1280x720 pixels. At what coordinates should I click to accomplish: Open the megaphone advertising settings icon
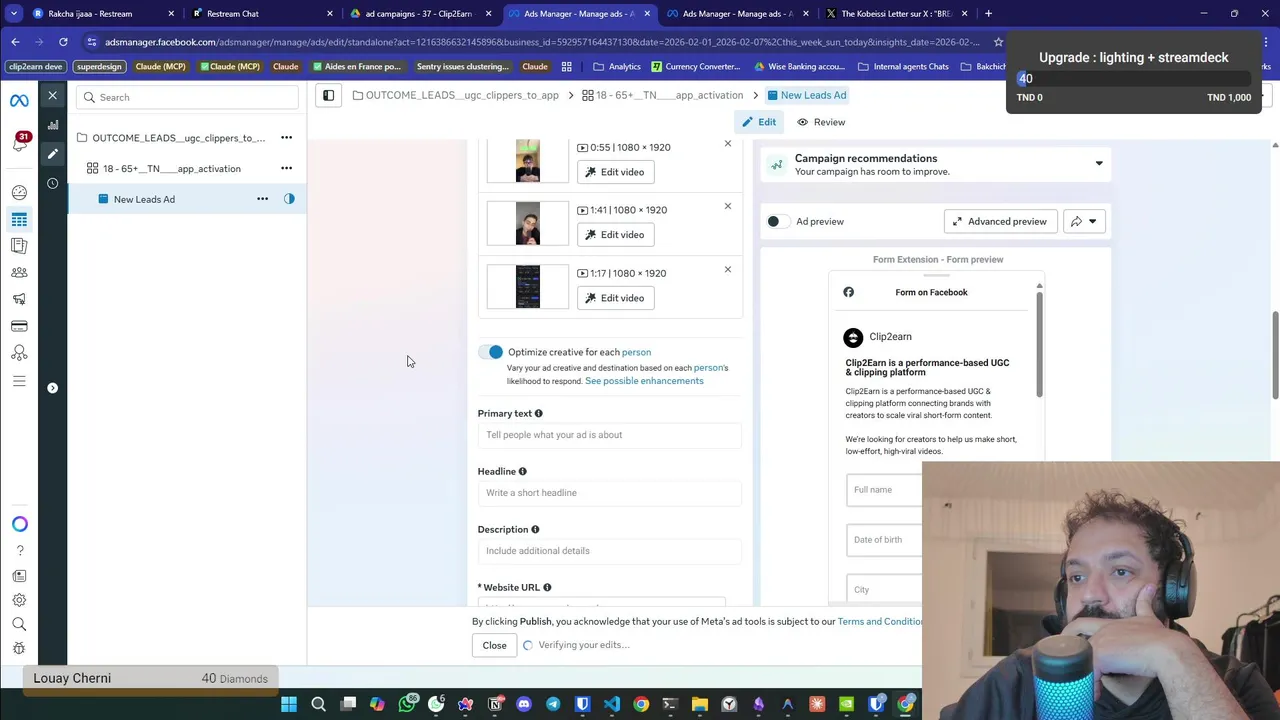pos(19,299)
